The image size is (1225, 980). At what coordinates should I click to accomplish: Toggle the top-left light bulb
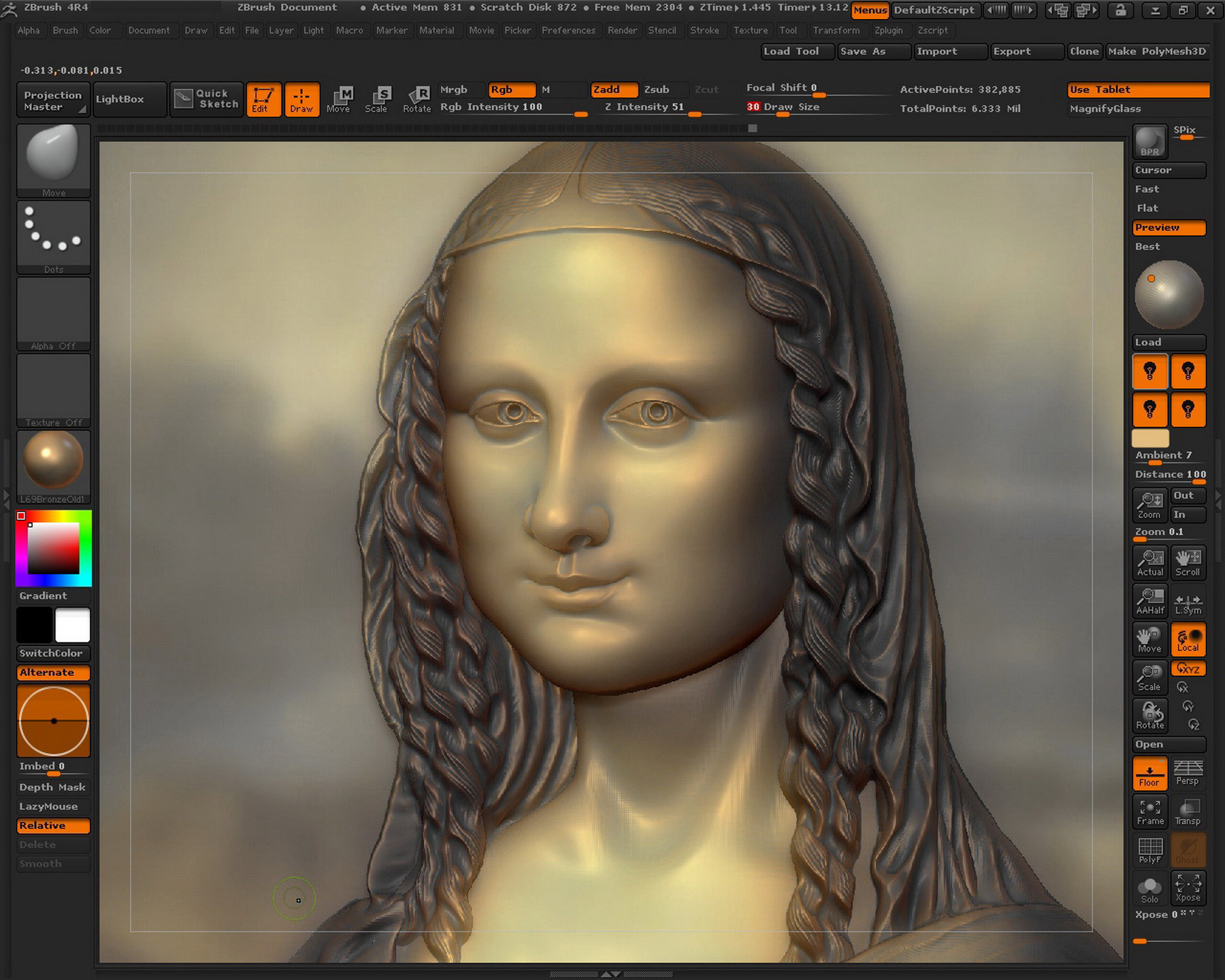tap(1150, 372)
